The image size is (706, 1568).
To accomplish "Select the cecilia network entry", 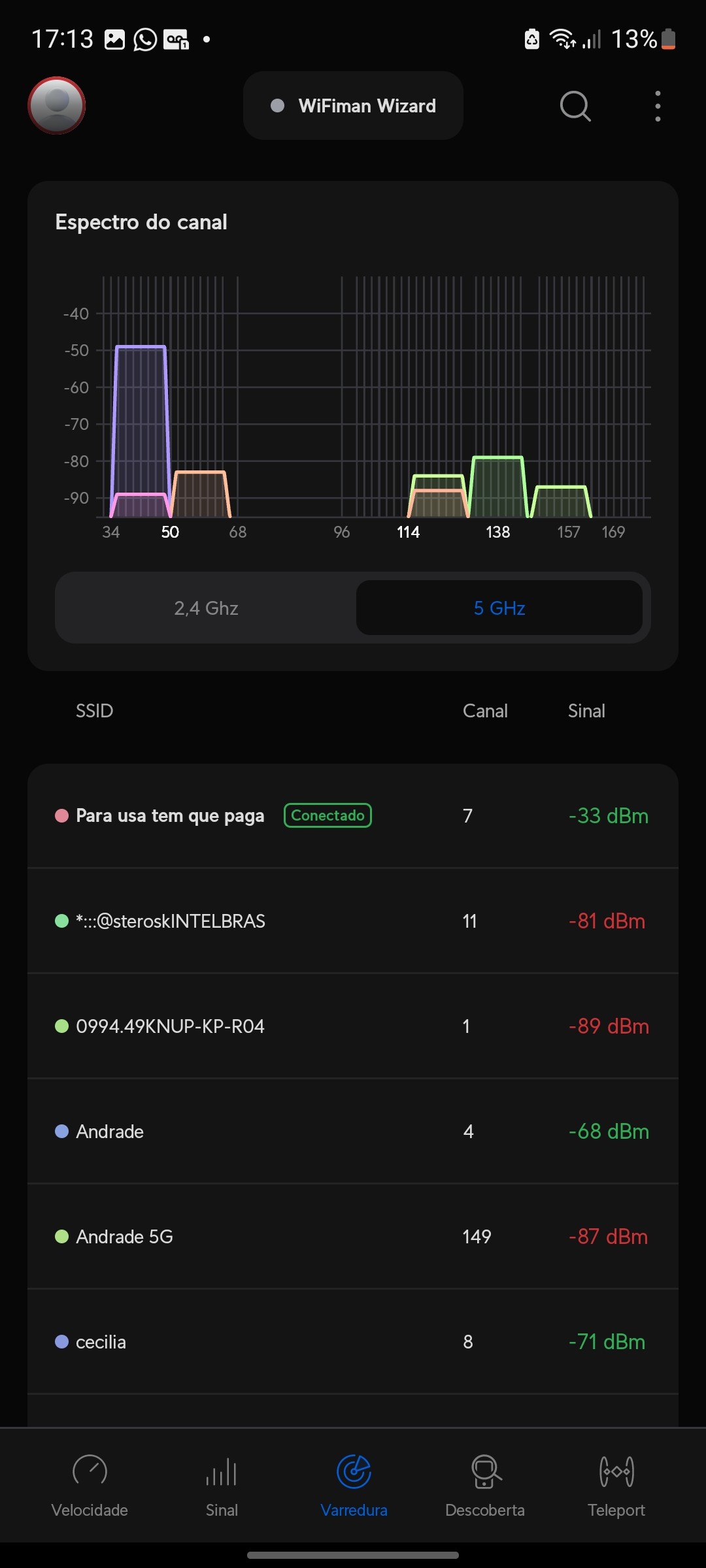I will click(x=353, y=1342).
